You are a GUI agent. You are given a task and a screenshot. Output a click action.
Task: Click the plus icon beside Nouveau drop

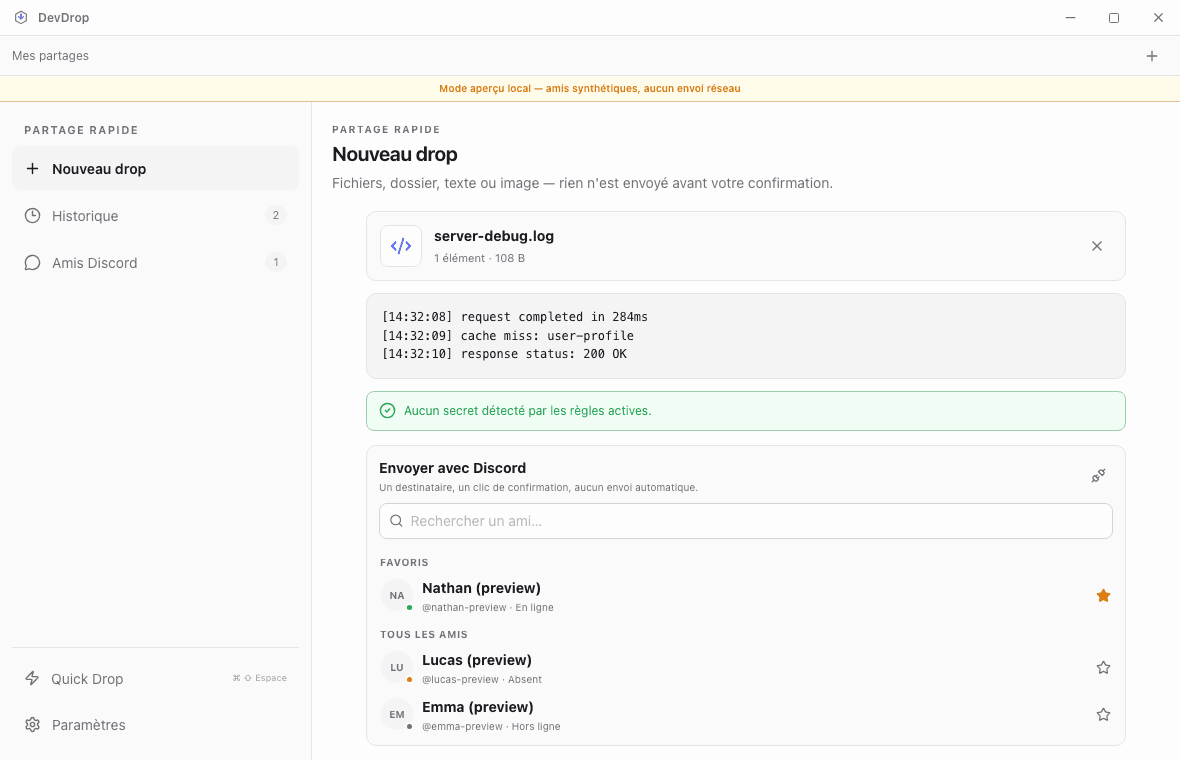(32, 169)
